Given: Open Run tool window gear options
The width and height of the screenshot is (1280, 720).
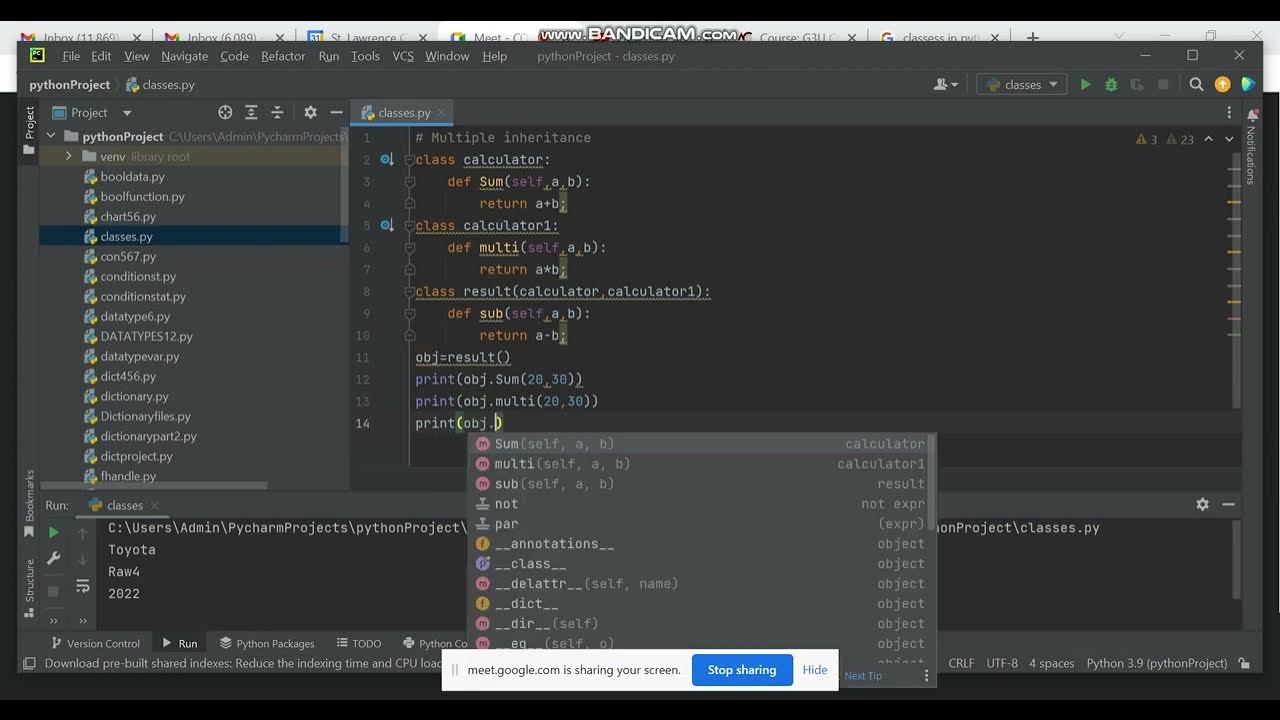Looking at the screenshot, I should point(1202,505).
